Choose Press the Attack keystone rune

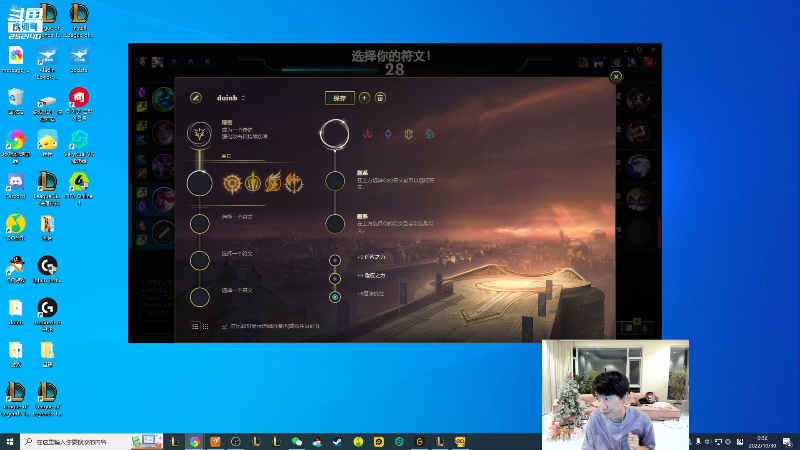point(232,183)
